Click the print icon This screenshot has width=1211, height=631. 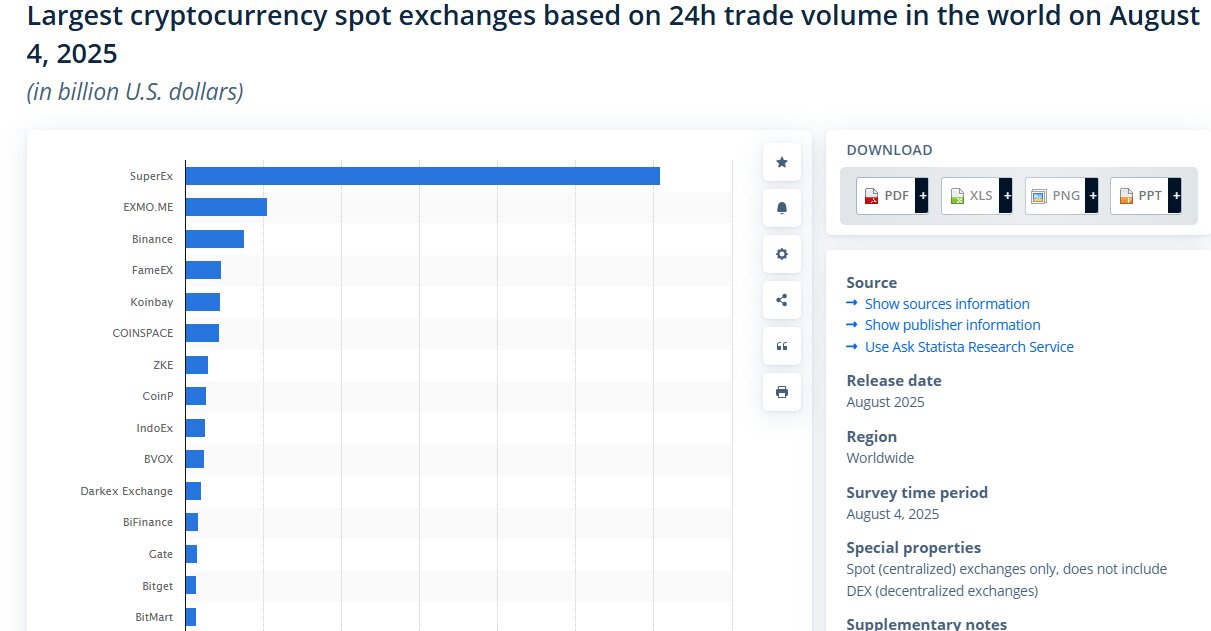point(782,392)
